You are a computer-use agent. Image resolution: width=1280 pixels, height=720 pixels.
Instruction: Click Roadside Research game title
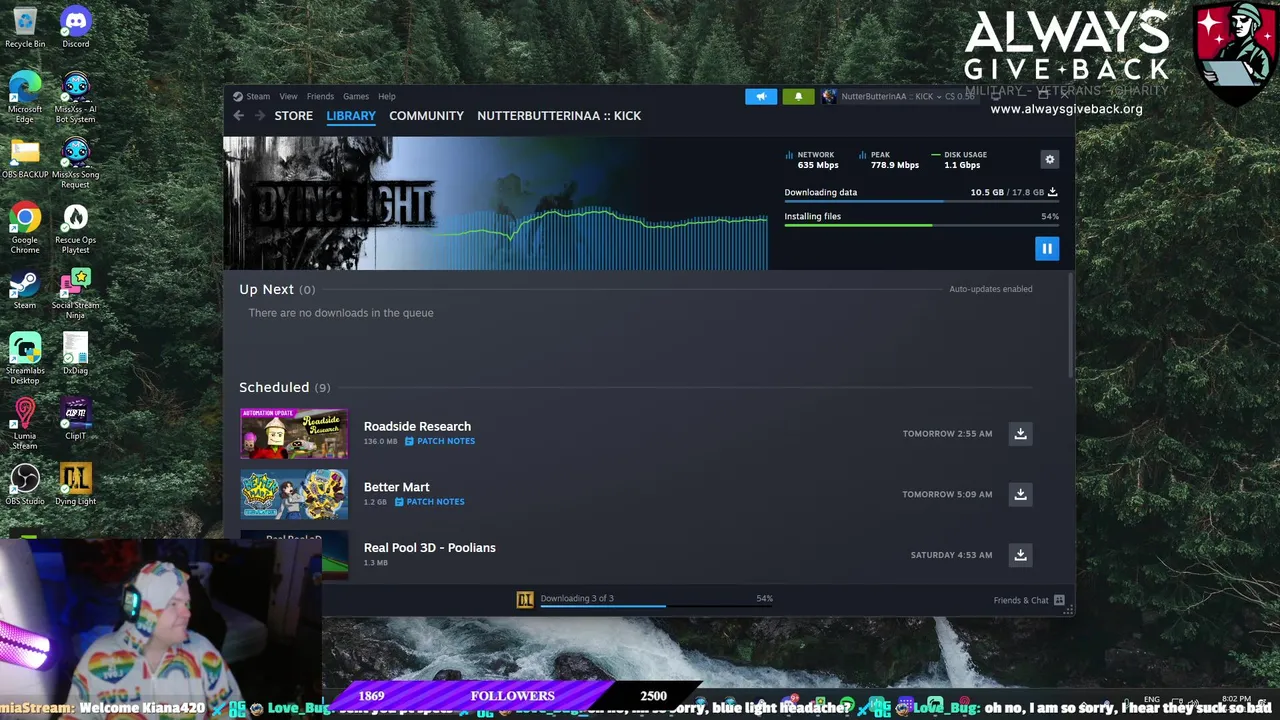[417, 426]
